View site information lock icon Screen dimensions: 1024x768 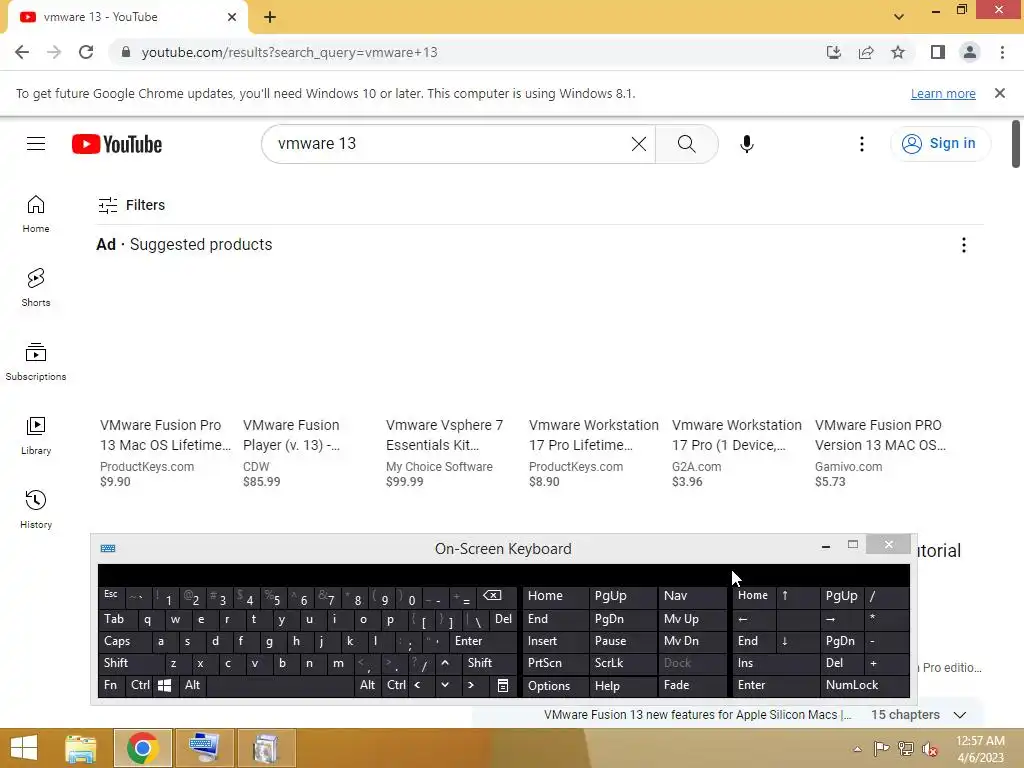click(126, 52)
